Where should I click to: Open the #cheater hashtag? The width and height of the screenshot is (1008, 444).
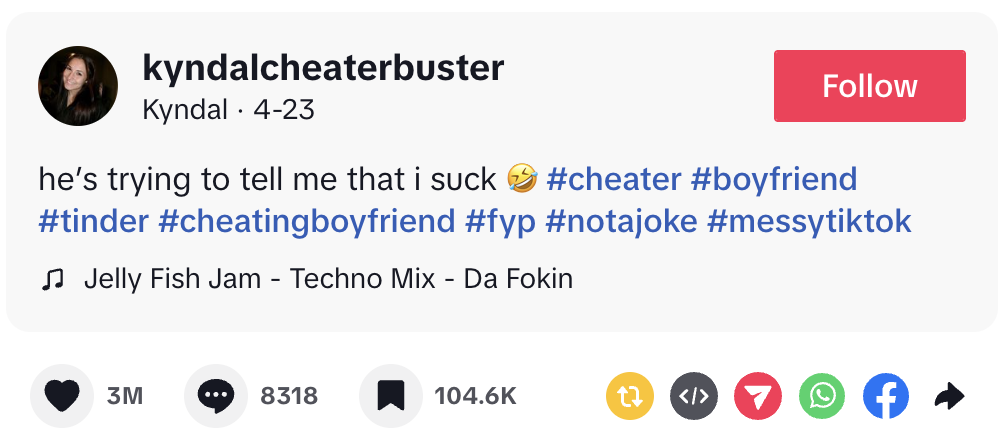(x=614, y=179)
